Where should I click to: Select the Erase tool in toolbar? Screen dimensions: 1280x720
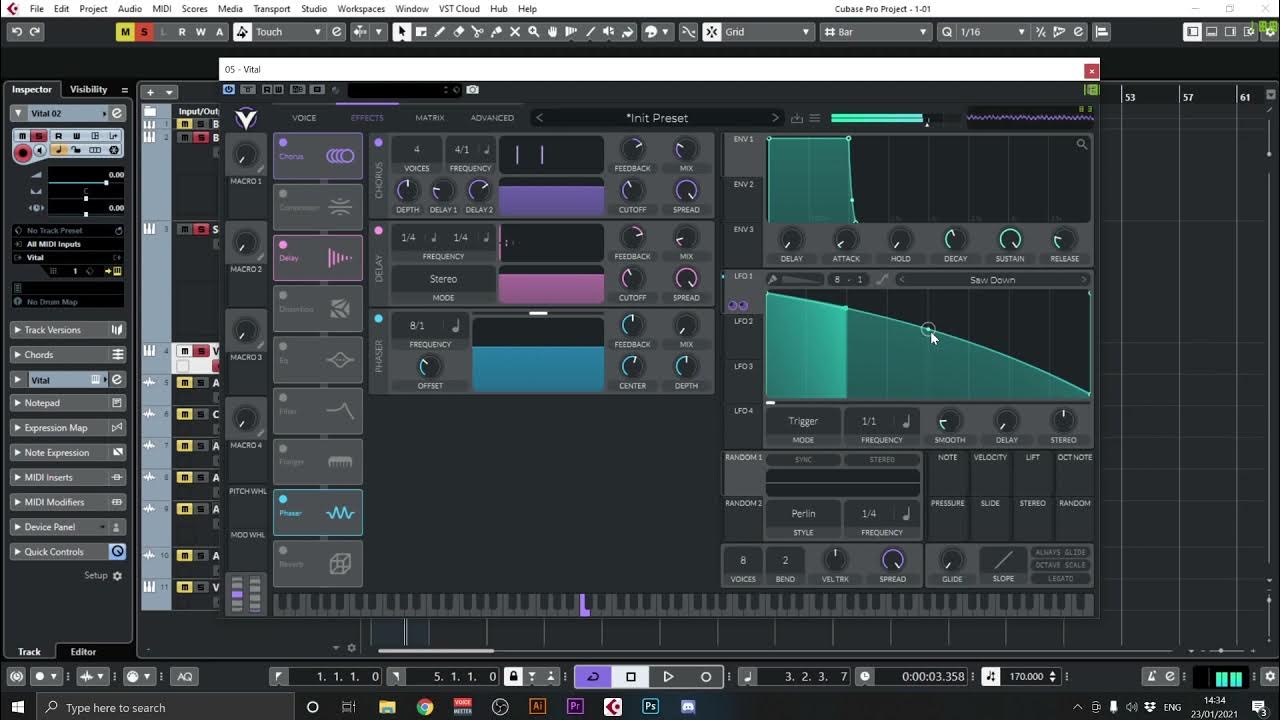pyautogui.click(x=458, y=32)
